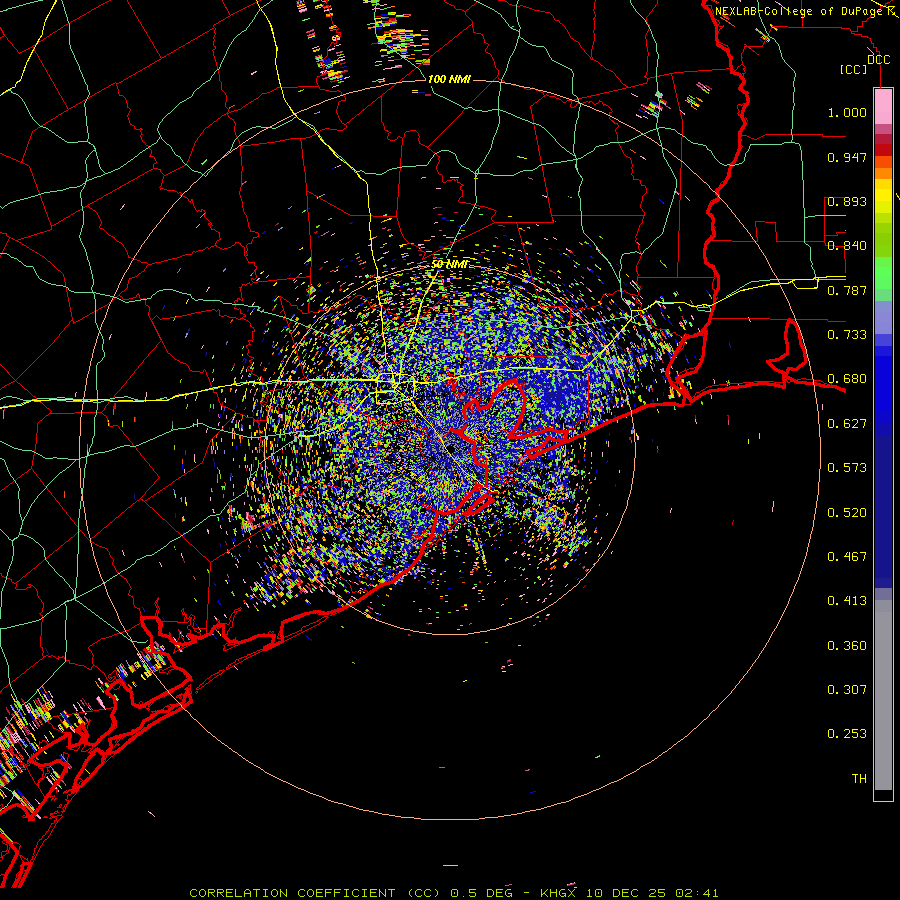Select the 0.360 legend value
The width and height of the screenshot is (900, 900).
pyautogui.click(x=847, y=646)
